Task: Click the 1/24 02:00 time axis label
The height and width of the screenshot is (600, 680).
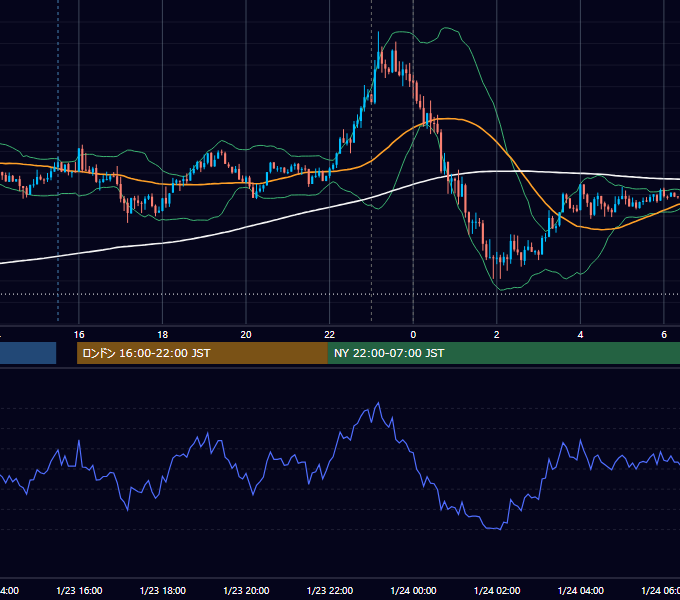Action: pos(497,590)
